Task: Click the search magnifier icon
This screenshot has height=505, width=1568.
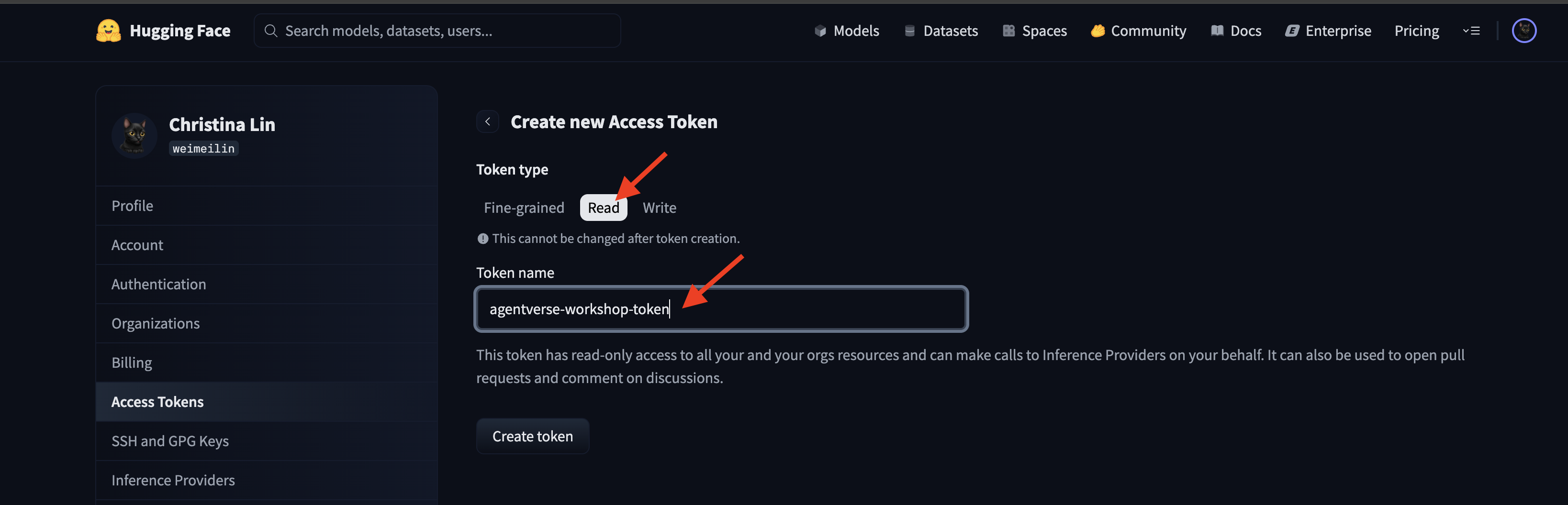Action: pos(271,31)
